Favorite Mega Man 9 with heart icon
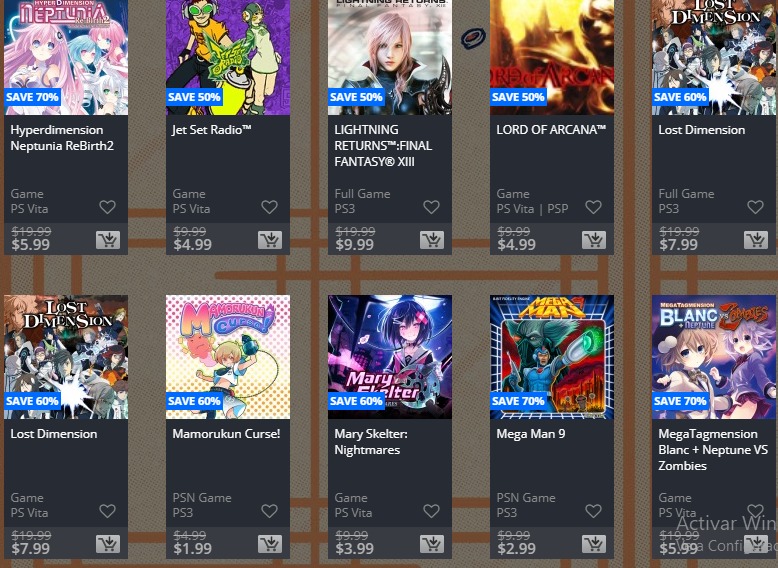This screenshot has height=568, width=778. 593,511
